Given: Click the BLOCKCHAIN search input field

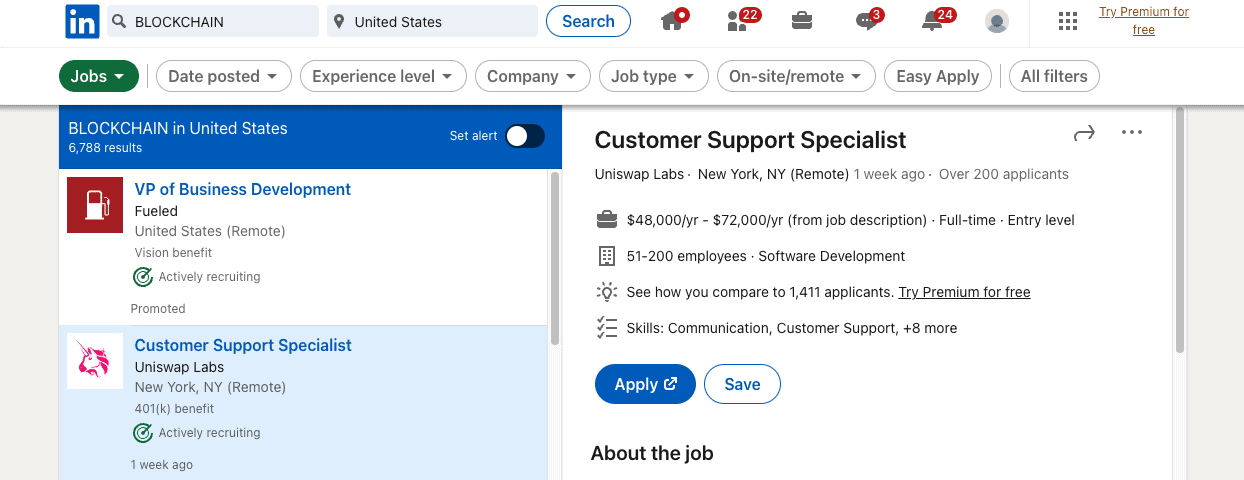Looking at the screenshot, I should [x=213, y=21].
